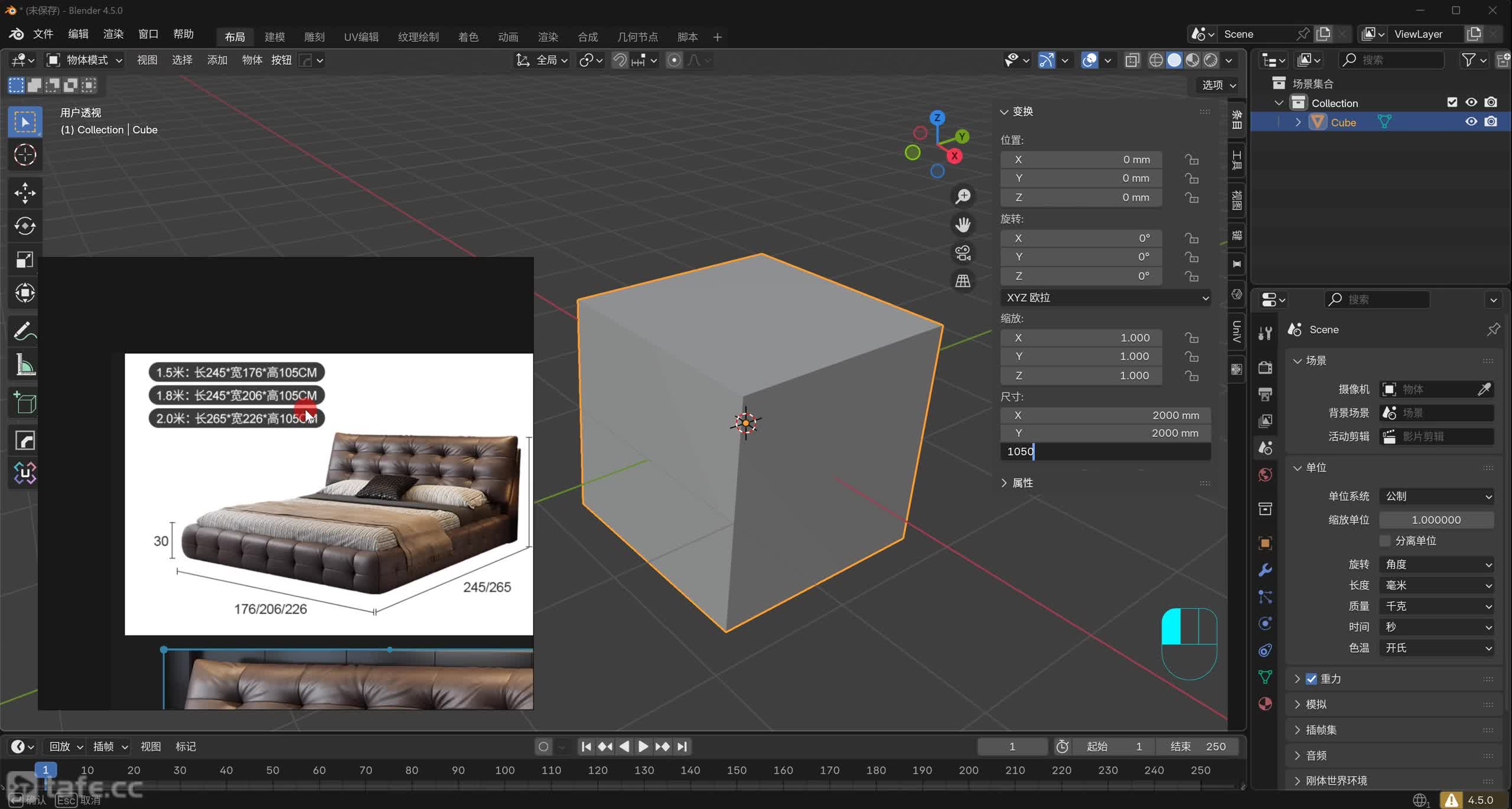Click the 缩放单位 1.000000 value field
Viewport: 1512px width, 809px height.
(x=1436, y=520)
